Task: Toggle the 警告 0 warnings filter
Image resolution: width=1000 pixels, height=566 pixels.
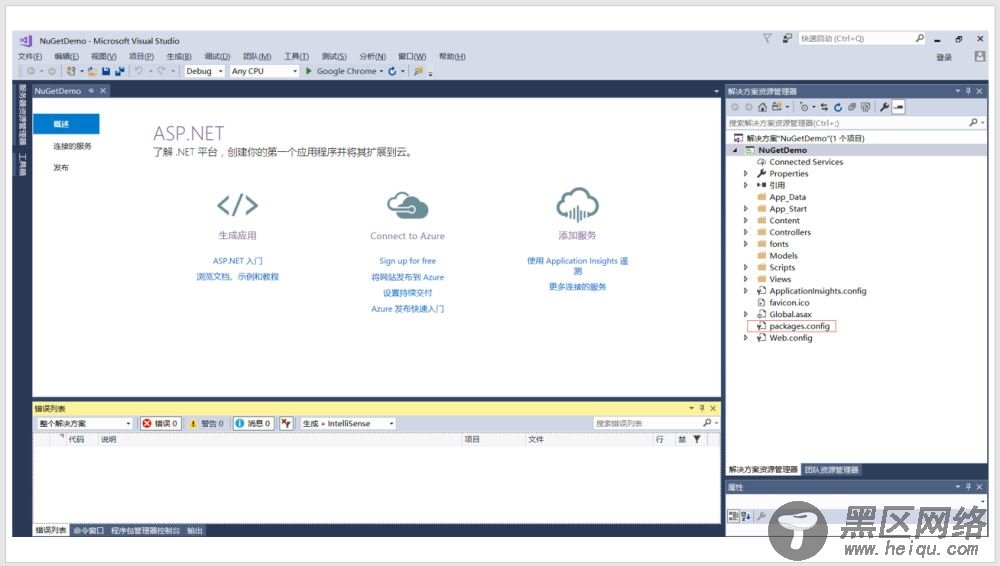Action: tap(207, 423)
